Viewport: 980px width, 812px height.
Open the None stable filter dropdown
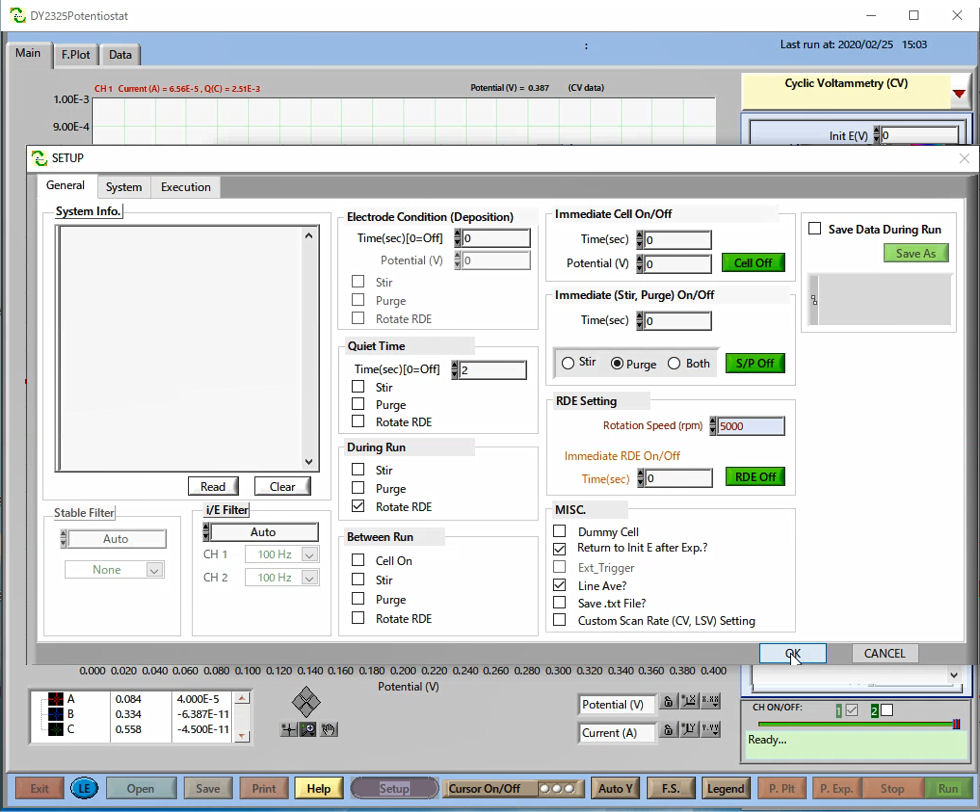(x=153, y=570)
